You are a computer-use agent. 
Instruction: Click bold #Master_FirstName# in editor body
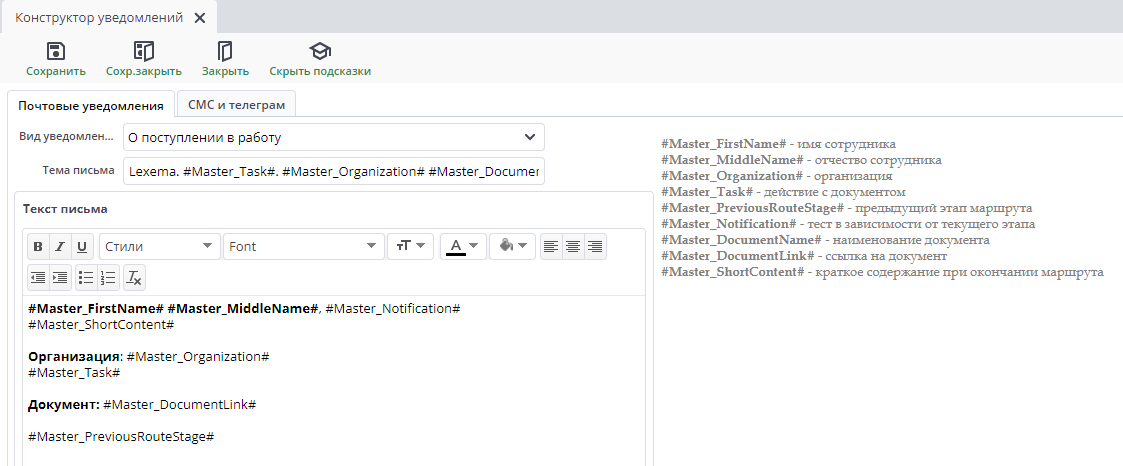click(x=96, y=308)
